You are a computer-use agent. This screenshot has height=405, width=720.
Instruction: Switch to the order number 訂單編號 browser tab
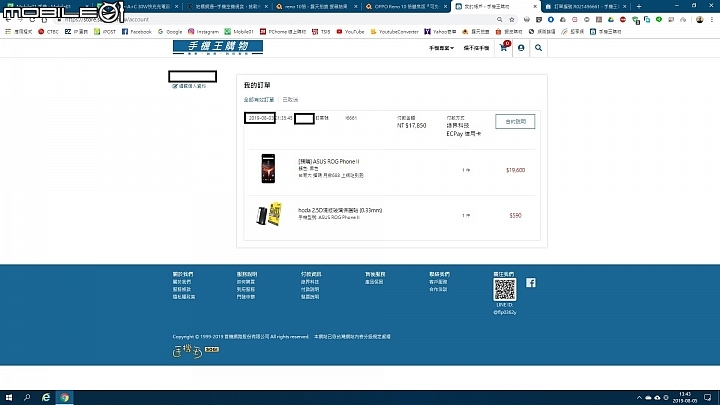coord(585,6)
